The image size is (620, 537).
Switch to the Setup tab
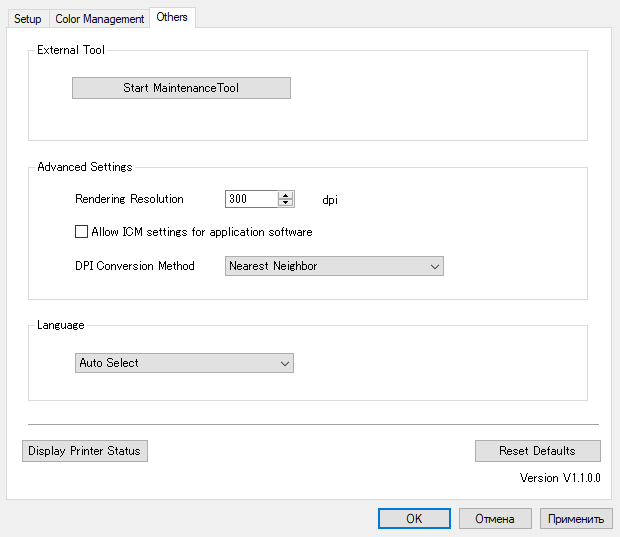pyautogui.click(x=28, y=19)
